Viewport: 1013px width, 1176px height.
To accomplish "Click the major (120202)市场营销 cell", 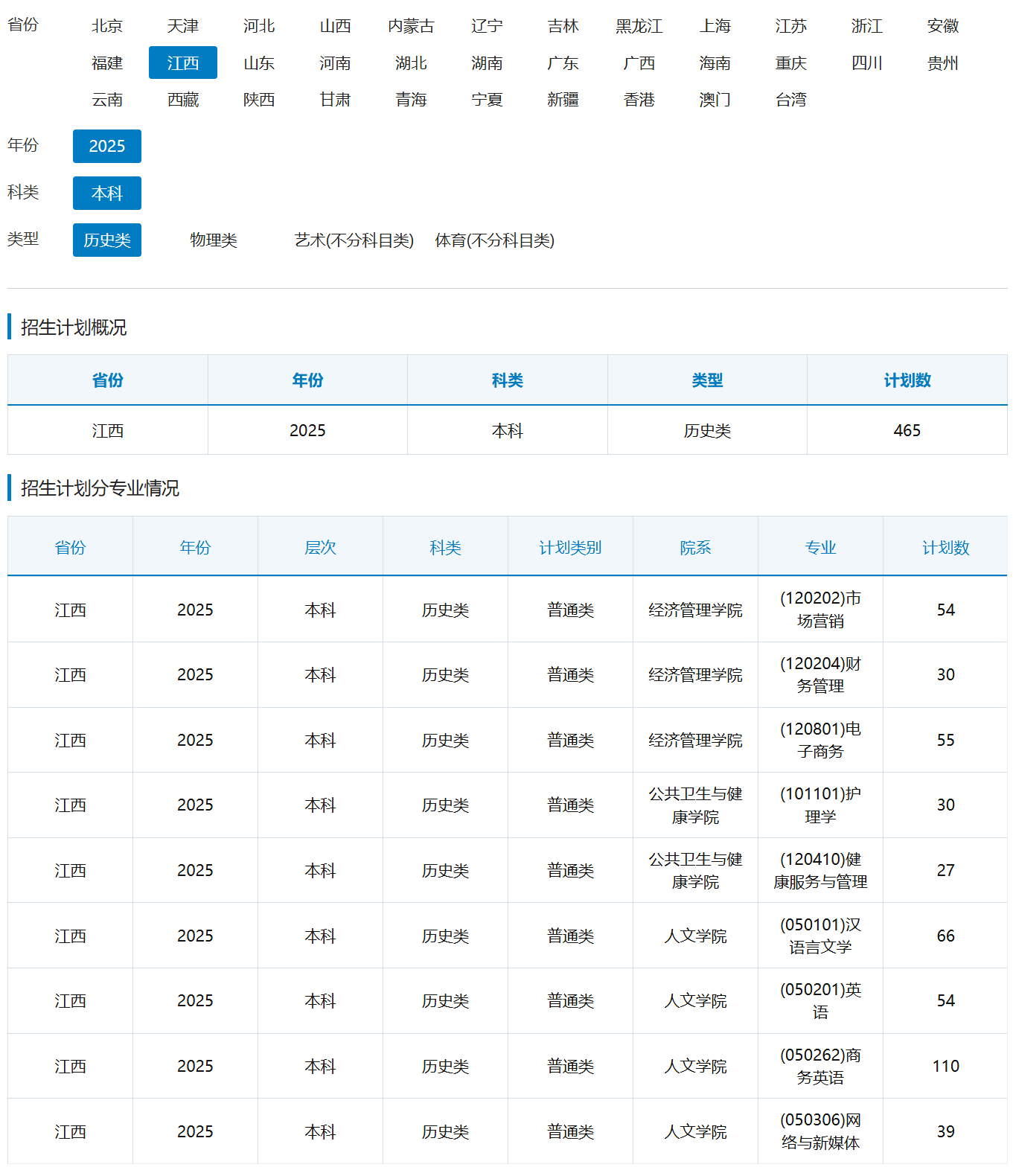I will click(820, 610).
